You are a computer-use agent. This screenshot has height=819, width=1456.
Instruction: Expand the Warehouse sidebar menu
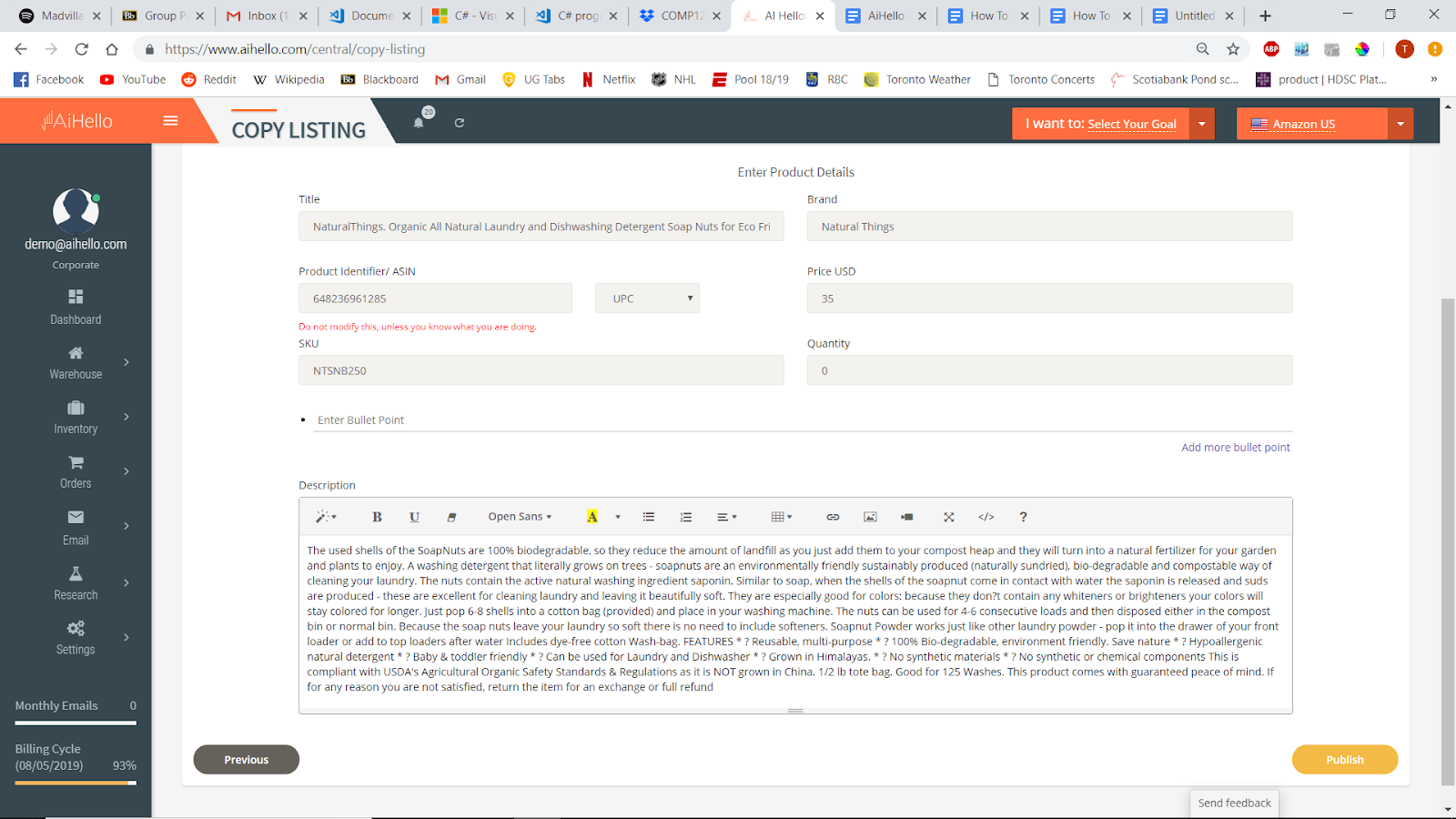click(76, 362)
